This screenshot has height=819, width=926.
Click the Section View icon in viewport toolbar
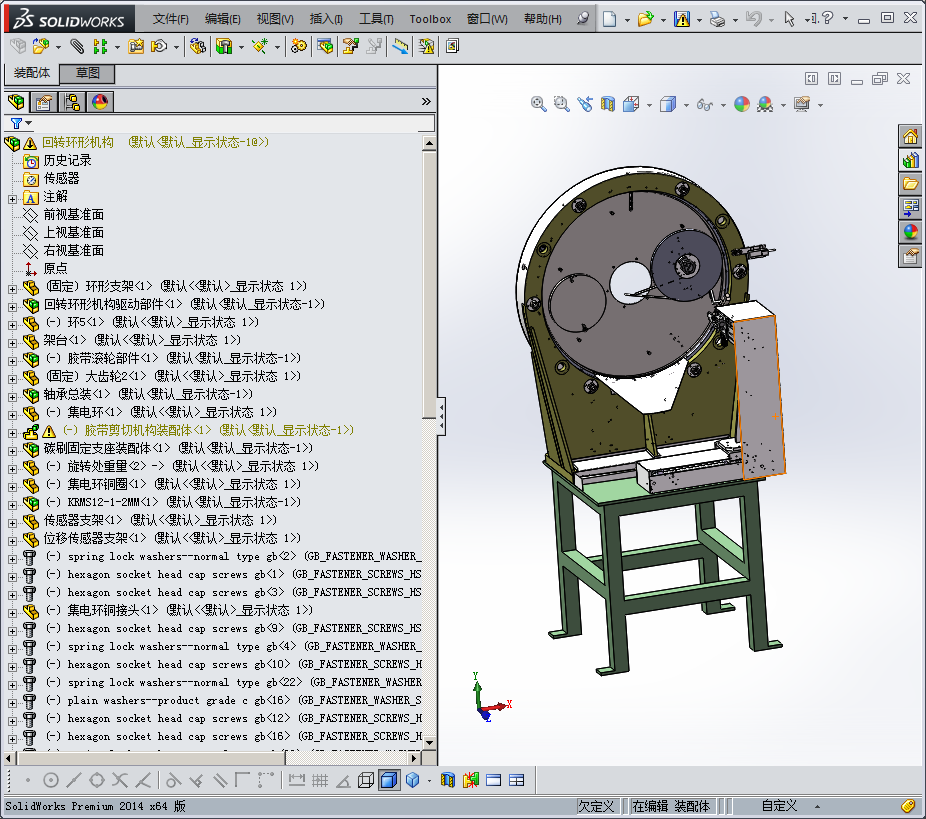[608, 105]
